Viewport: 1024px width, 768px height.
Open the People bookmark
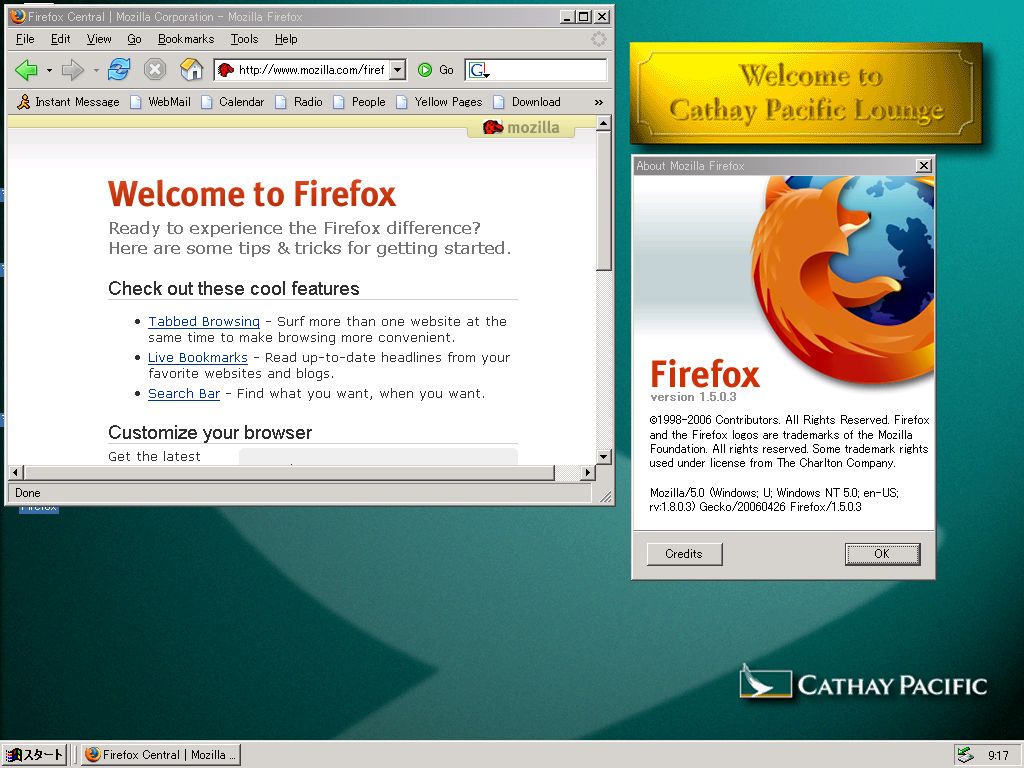coord(360,102)
